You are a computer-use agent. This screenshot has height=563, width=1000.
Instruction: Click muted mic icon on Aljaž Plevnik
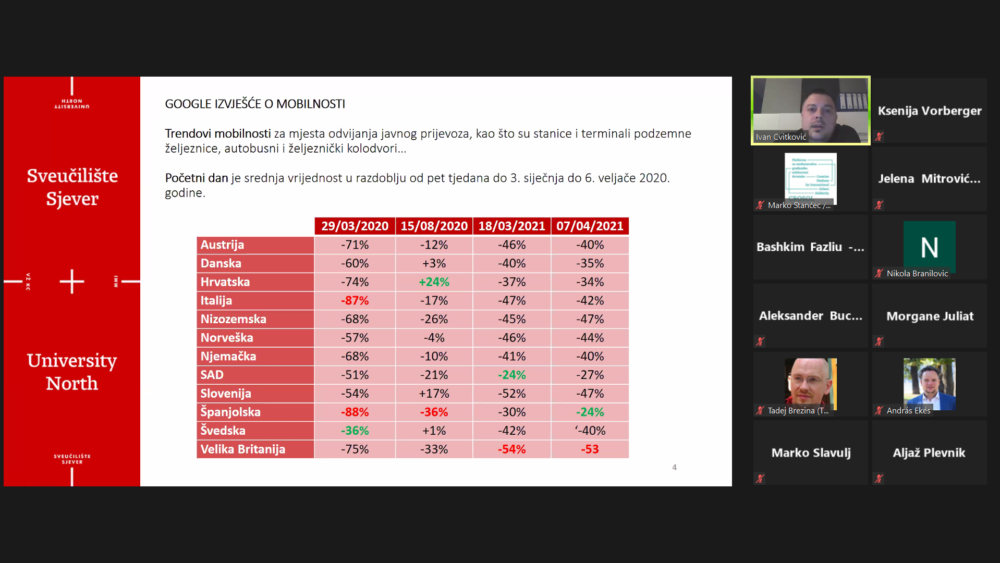click(x=879, y=479)
